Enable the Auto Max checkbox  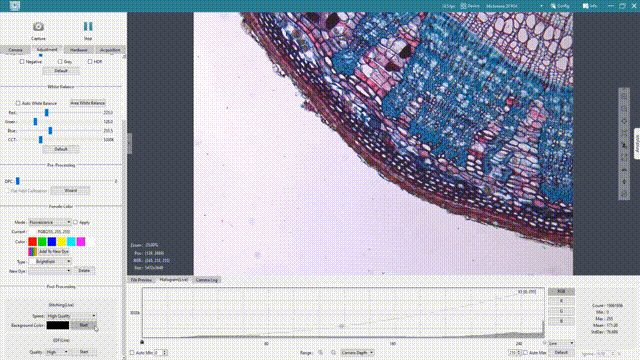525,353
